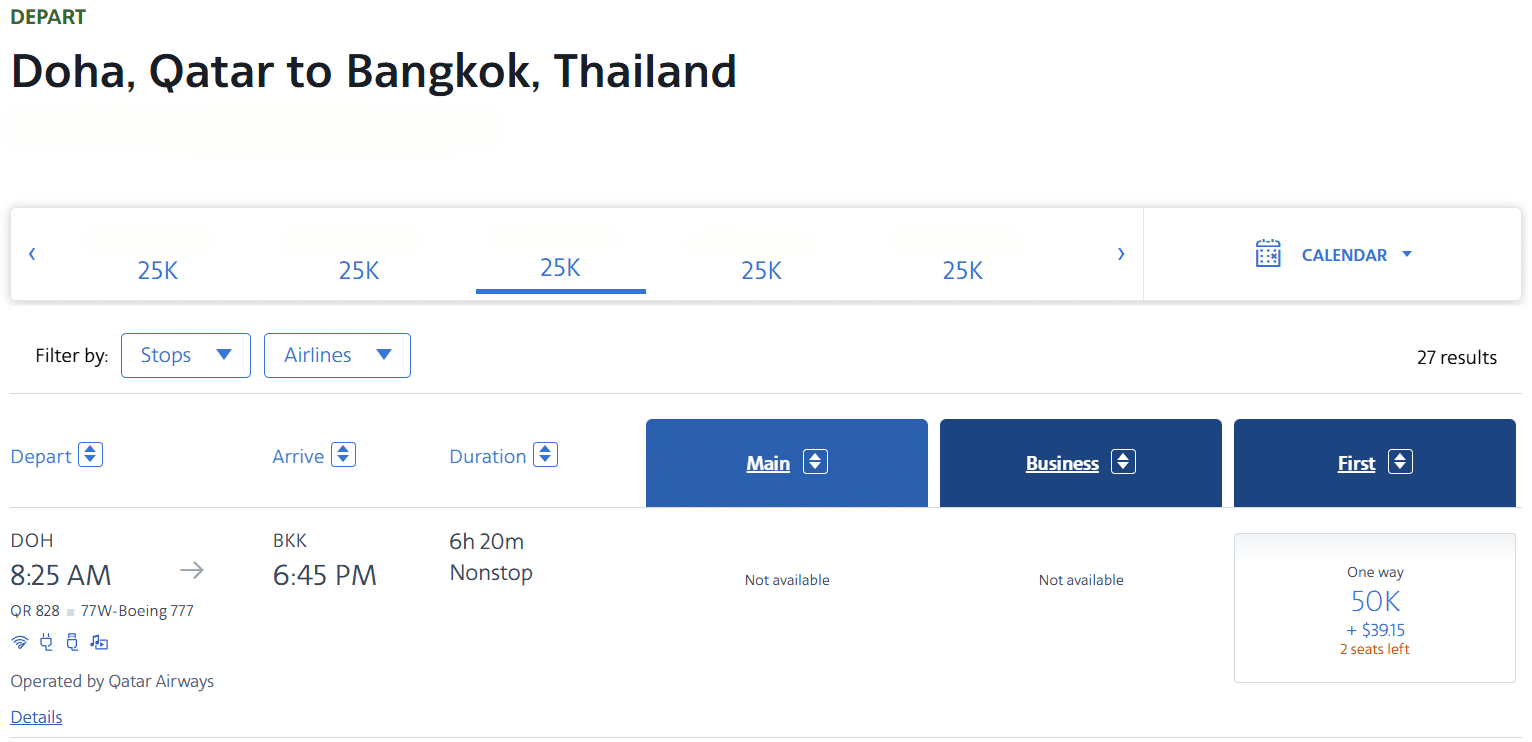Click the power outlet amenity icon
Viewport: 1532px width, 742px height.
(x=46, y=641)
